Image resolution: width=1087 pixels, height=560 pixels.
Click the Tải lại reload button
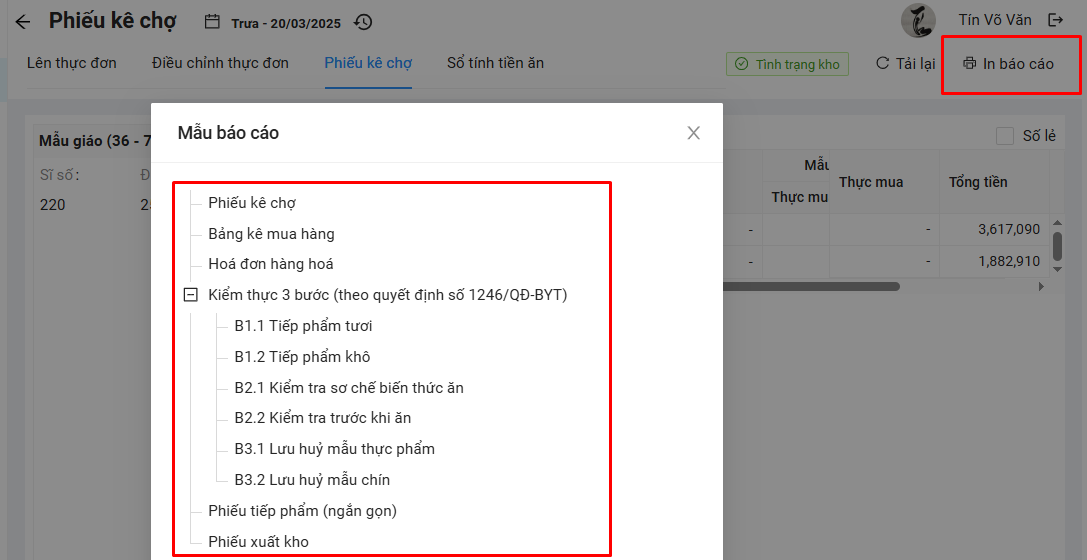tap(905, 64)
